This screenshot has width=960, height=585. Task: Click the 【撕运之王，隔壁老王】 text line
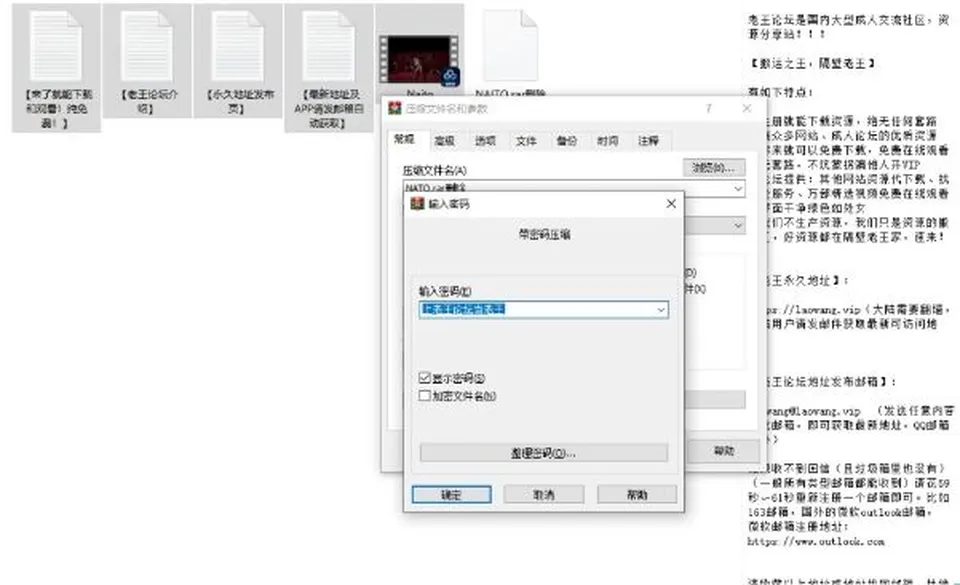812,63
